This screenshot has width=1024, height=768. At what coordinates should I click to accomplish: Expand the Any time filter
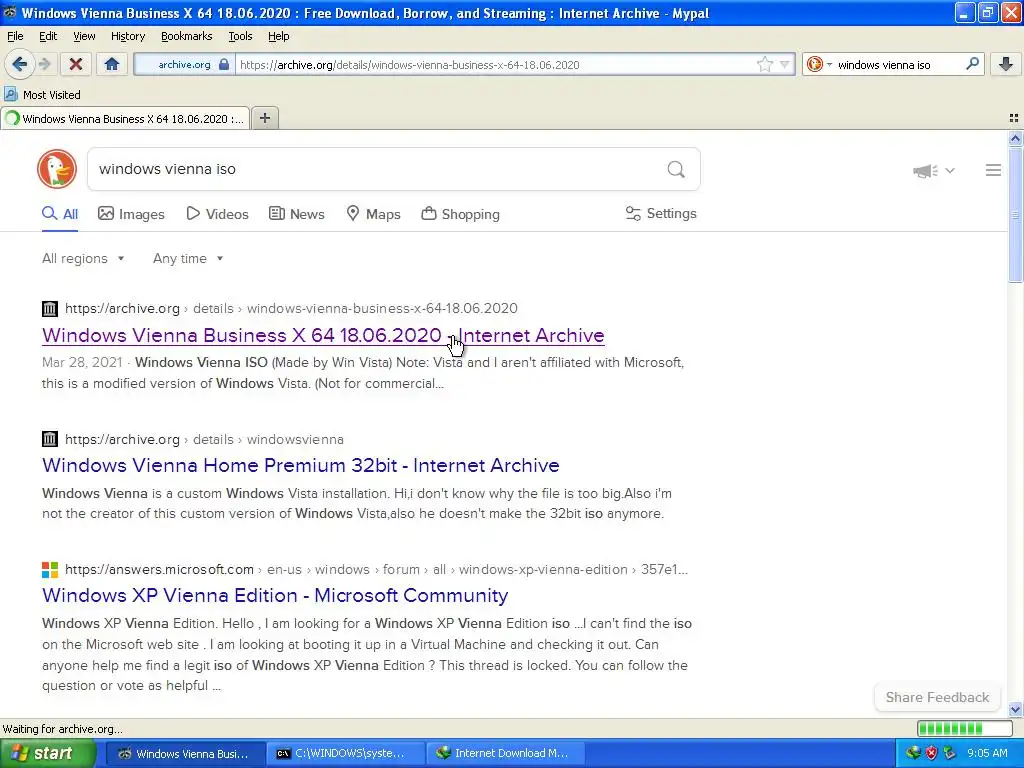click(188, 259)
